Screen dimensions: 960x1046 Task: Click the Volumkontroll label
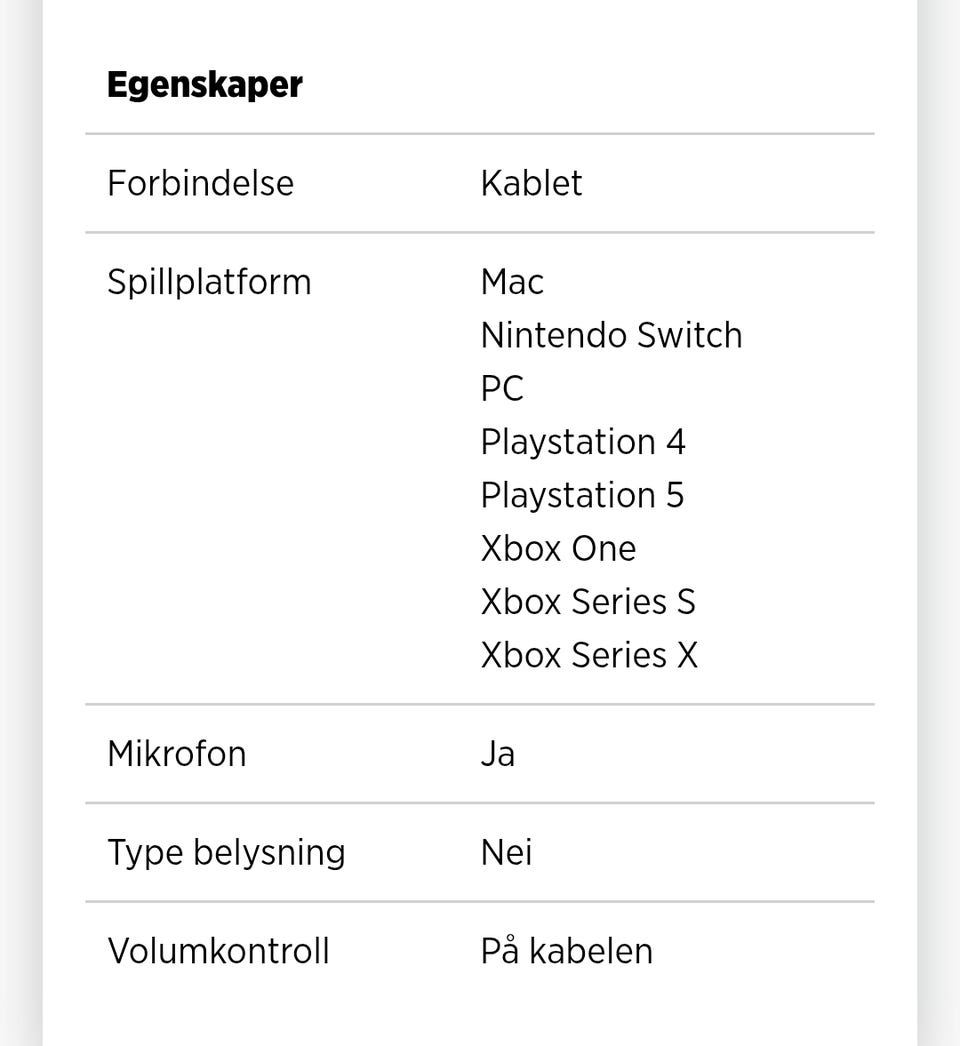point(218,950)
